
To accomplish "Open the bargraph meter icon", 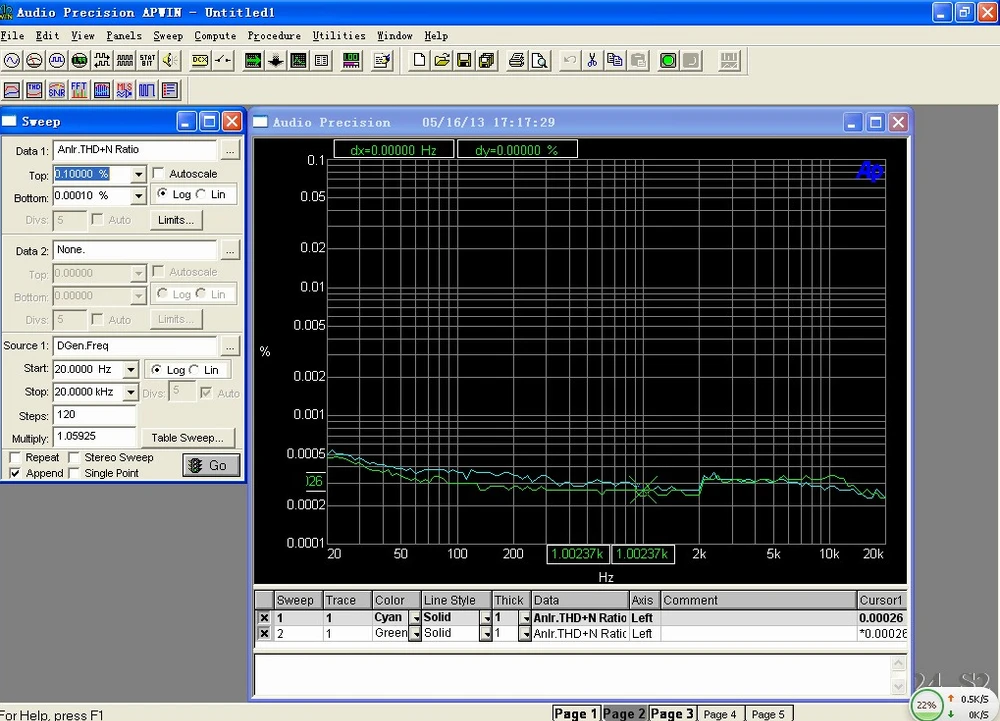I will pos(351,61).
